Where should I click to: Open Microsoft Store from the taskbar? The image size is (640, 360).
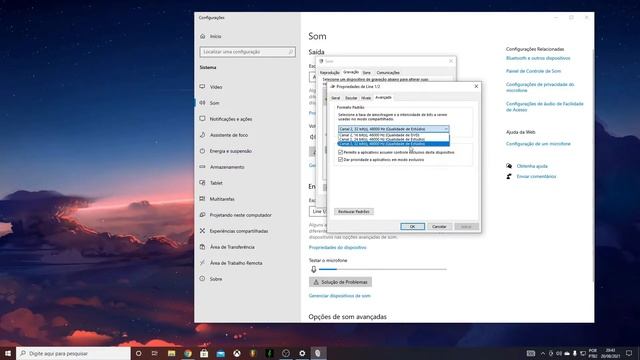click(x=204, y=353)
